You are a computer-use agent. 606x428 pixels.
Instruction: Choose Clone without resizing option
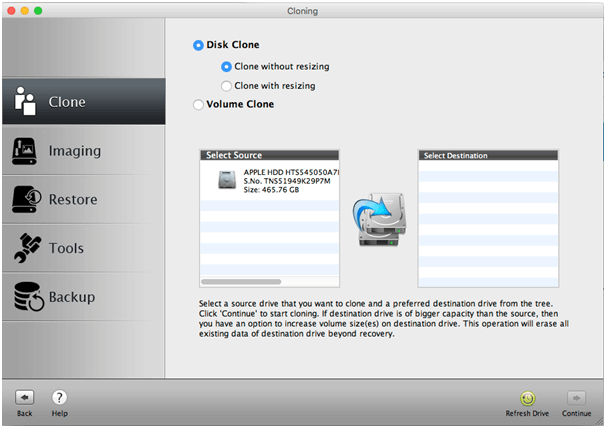226,67
